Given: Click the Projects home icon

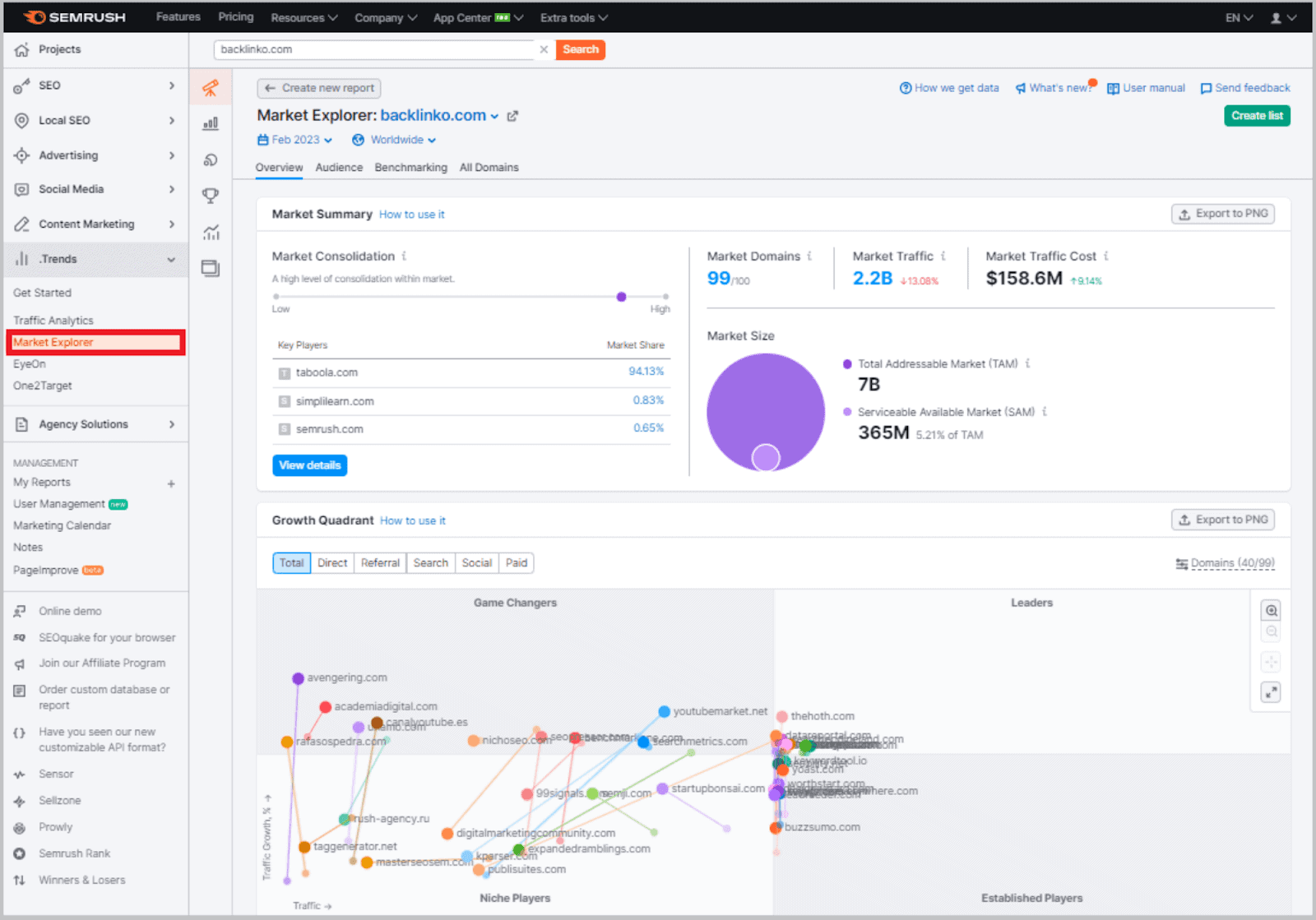Looking at the screenshot, I should (21, 49).
